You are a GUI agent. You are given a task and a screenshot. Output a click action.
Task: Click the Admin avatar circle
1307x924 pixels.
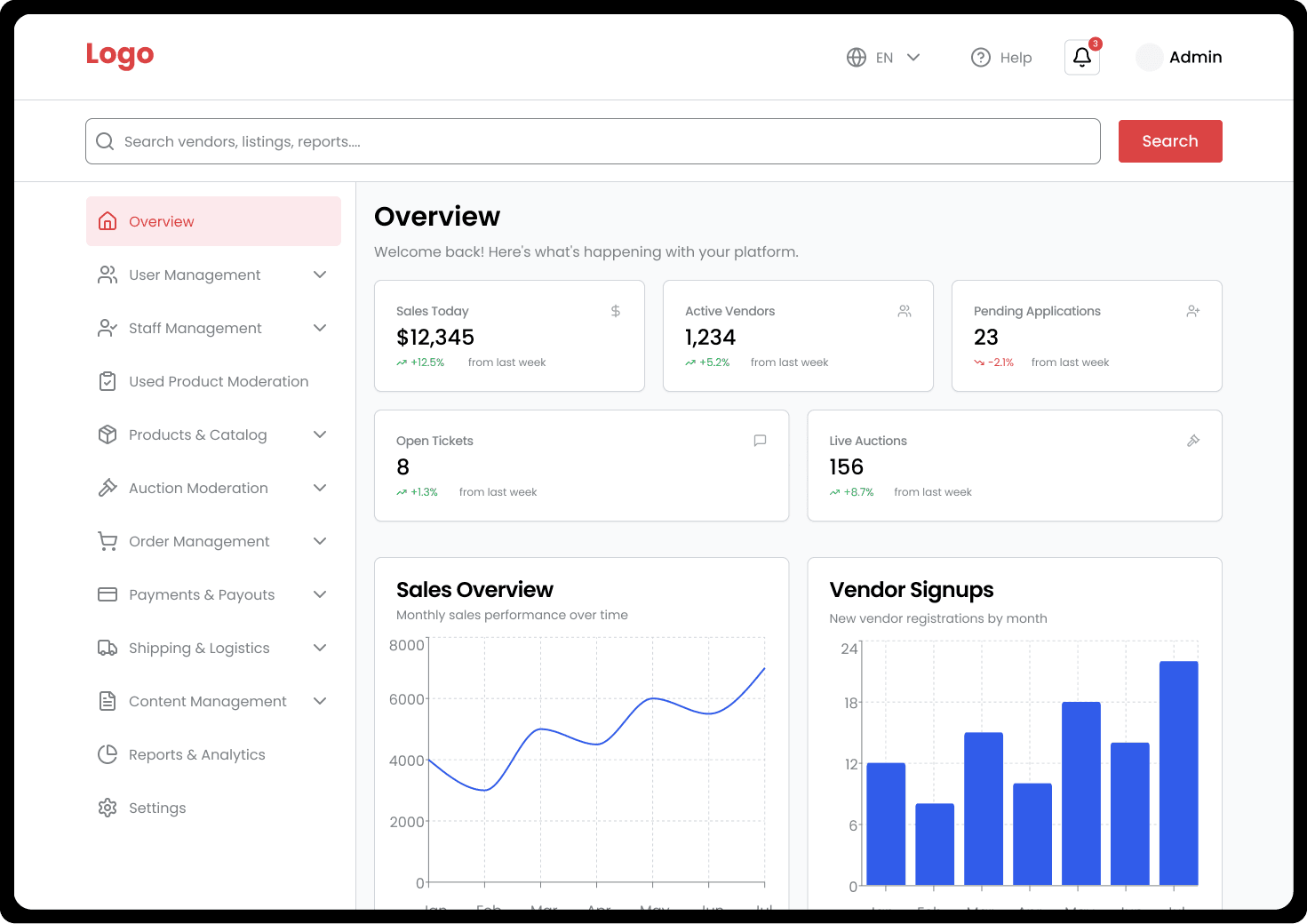(x=1149, y=58)
